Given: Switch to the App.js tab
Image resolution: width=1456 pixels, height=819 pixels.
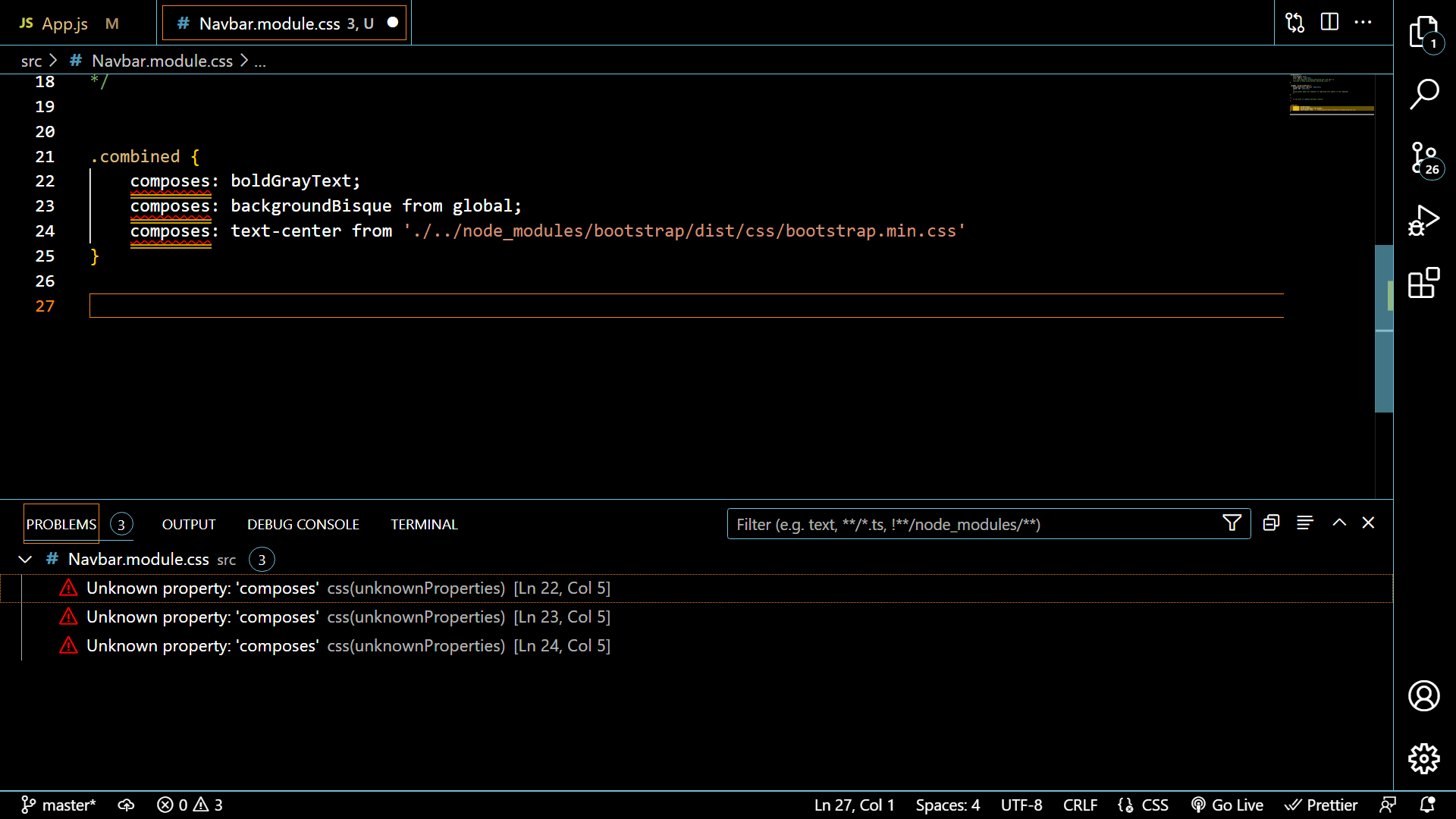Looking at the screenshot, I should point(64,23).
